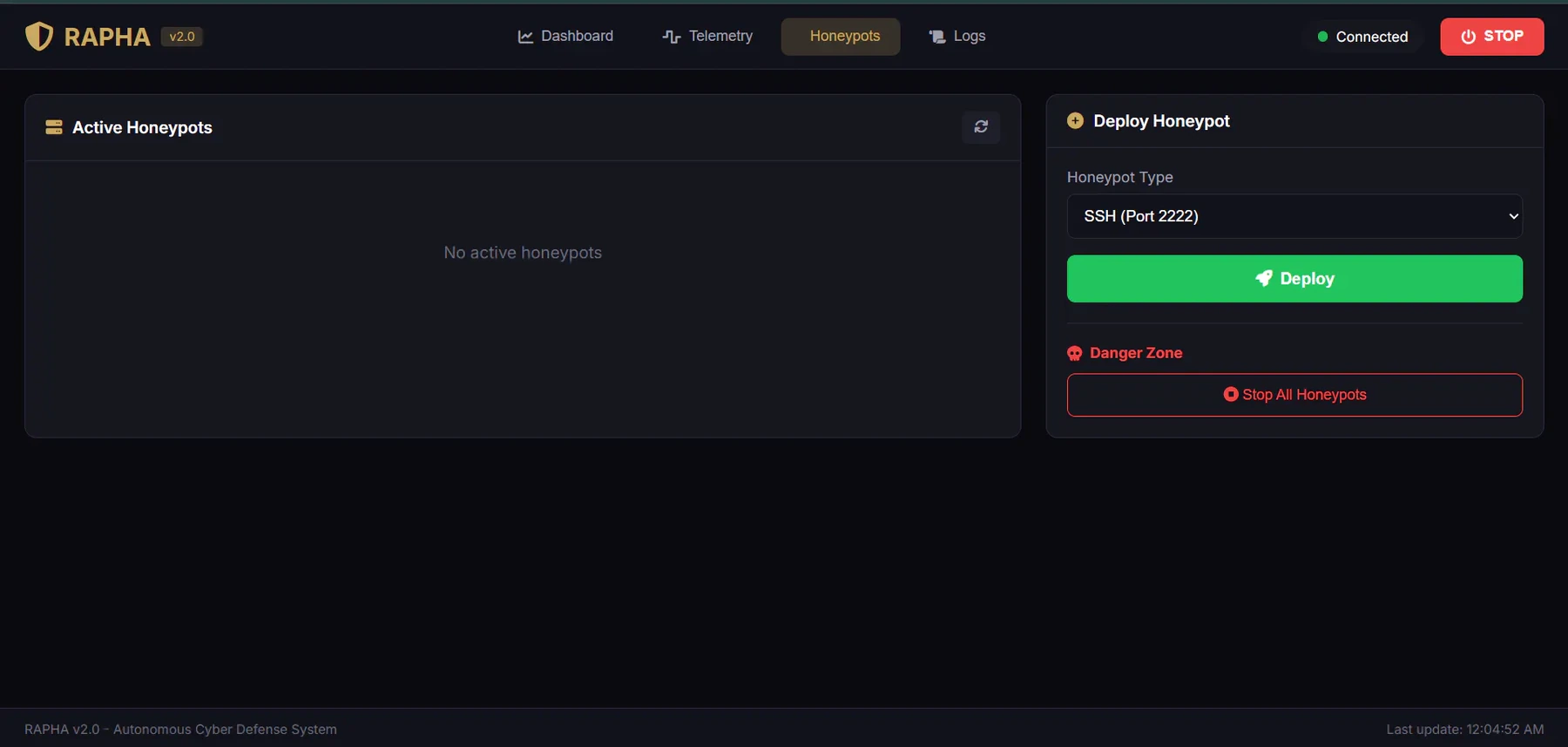Click the Dashboard chart icon

525,37
